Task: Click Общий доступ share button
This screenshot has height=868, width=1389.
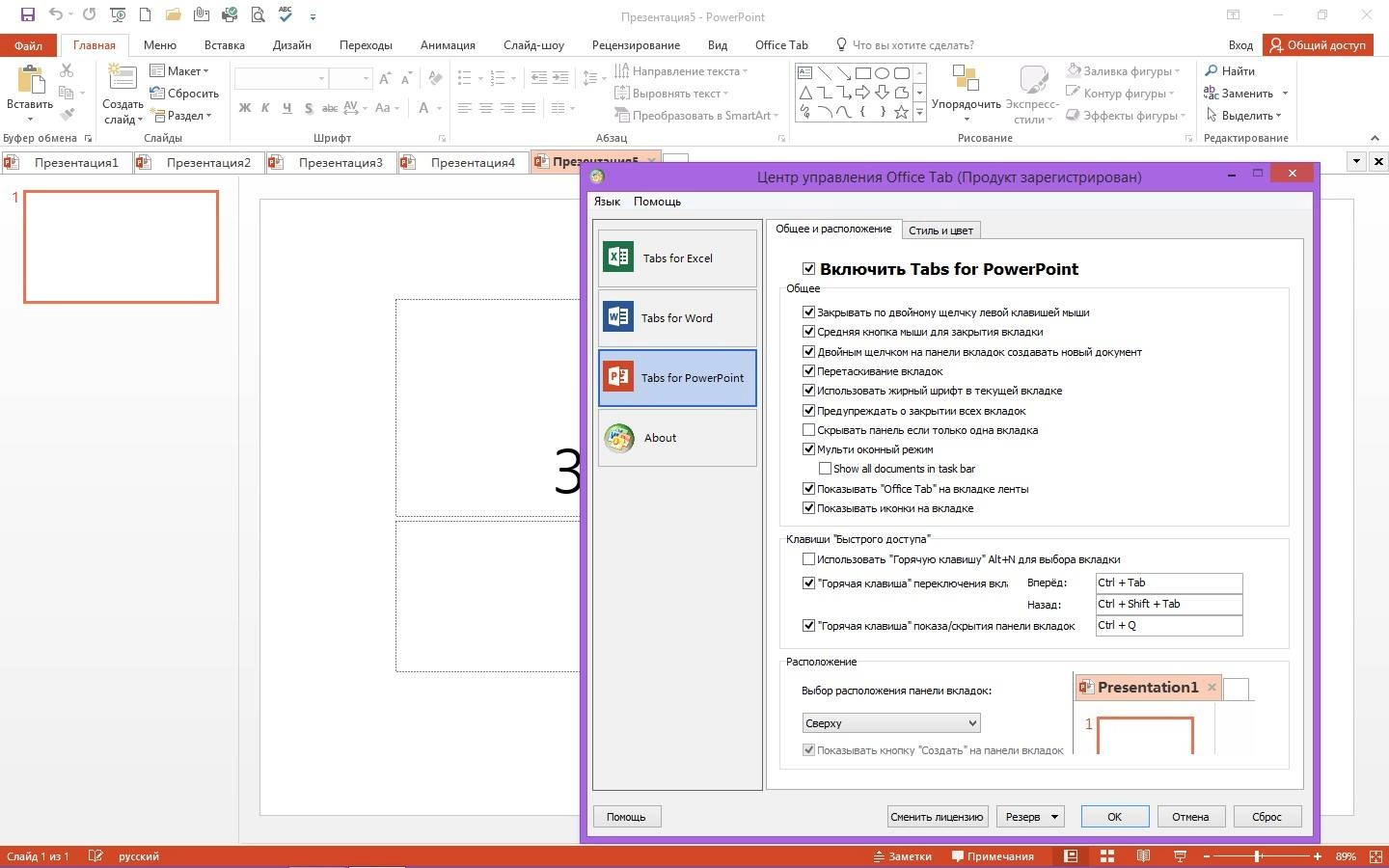Action: pos(1319,44)
